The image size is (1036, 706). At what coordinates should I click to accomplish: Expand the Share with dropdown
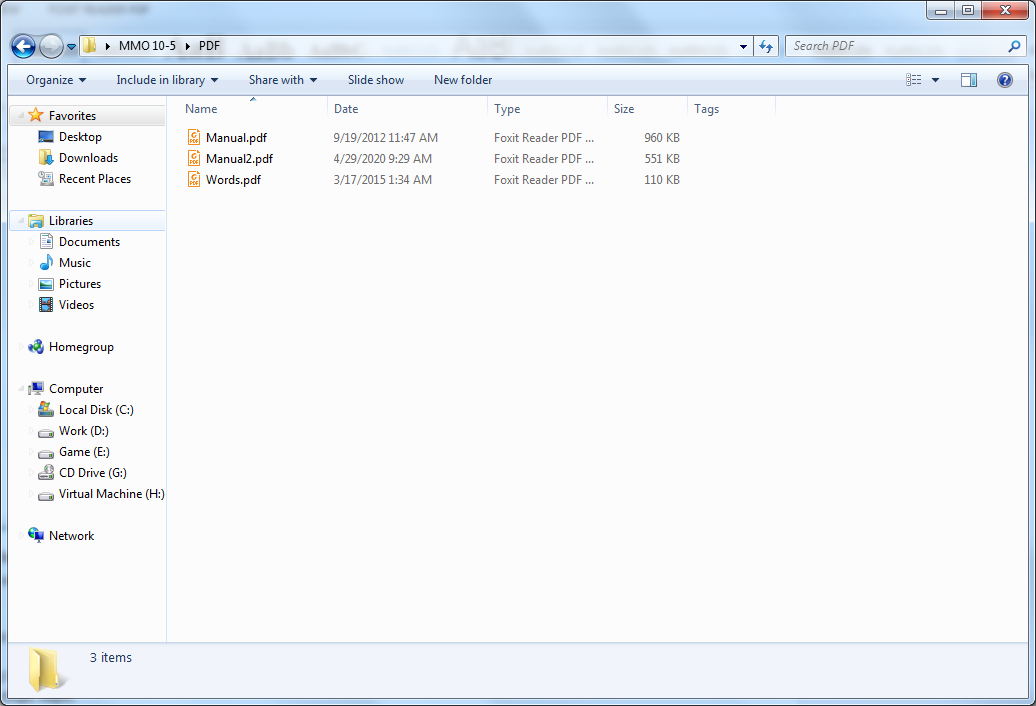(x=282, y=80)
